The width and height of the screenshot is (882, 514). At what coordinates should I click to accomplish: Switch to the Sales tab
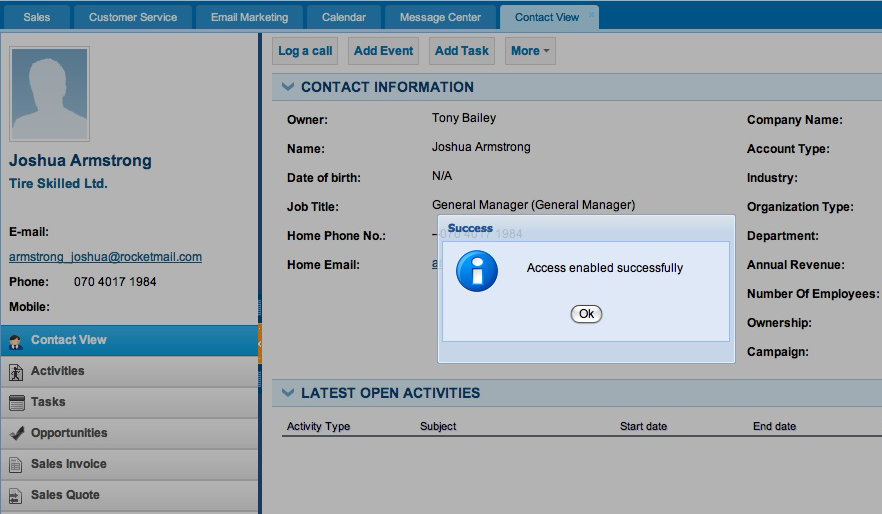point(37,17)
